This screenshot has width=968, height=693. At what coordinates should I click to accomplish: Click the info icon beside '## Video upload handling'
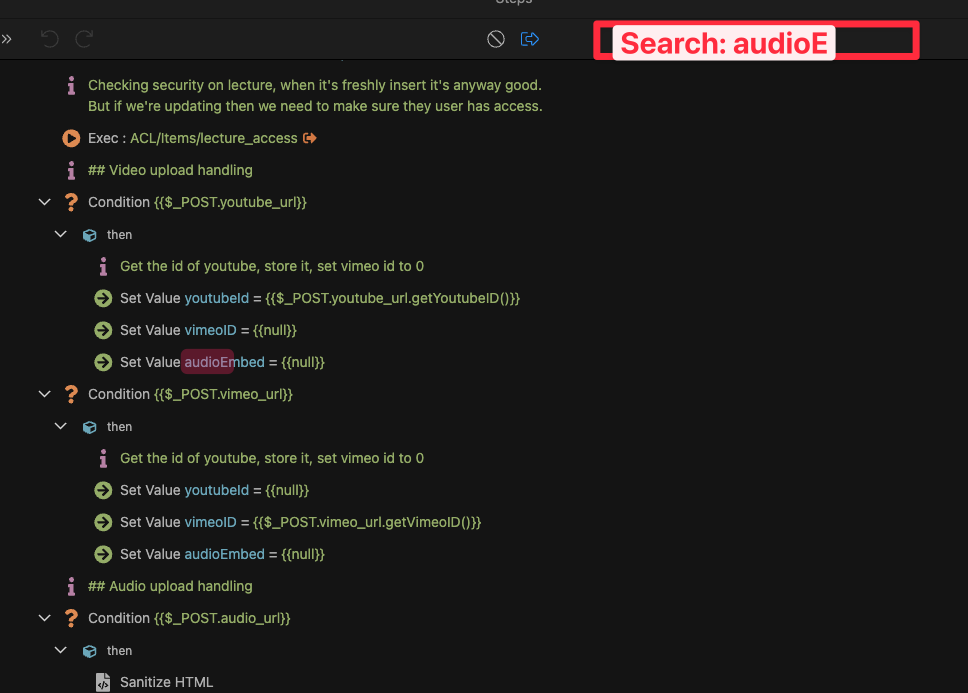pyautogui.click(x=71, y=170)
